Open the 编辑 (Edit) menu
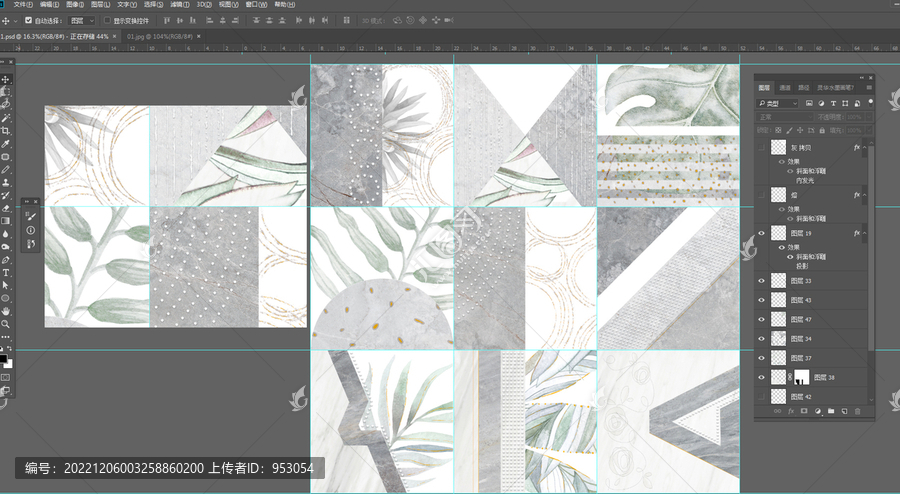Image resolution: width=900 pixels, height=494 pixels. pyautogui.click(x=49, y=4)
